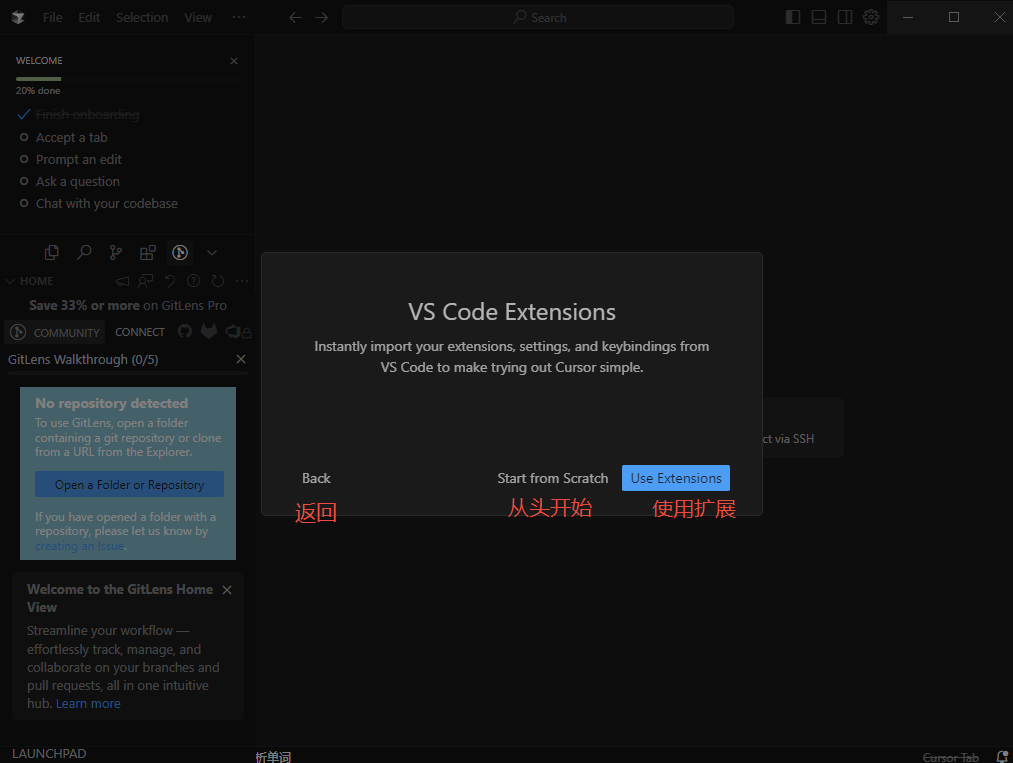The height and width of the screenshot is (763, 1013).
Task: Close the WELCOME panel
Action: point(234,61)
